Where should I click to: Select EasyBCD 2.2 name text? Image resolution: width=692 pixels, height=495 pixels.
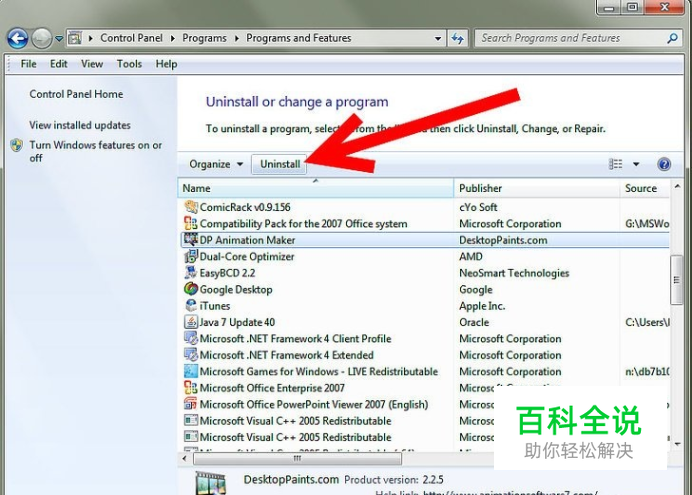[227, 273]
